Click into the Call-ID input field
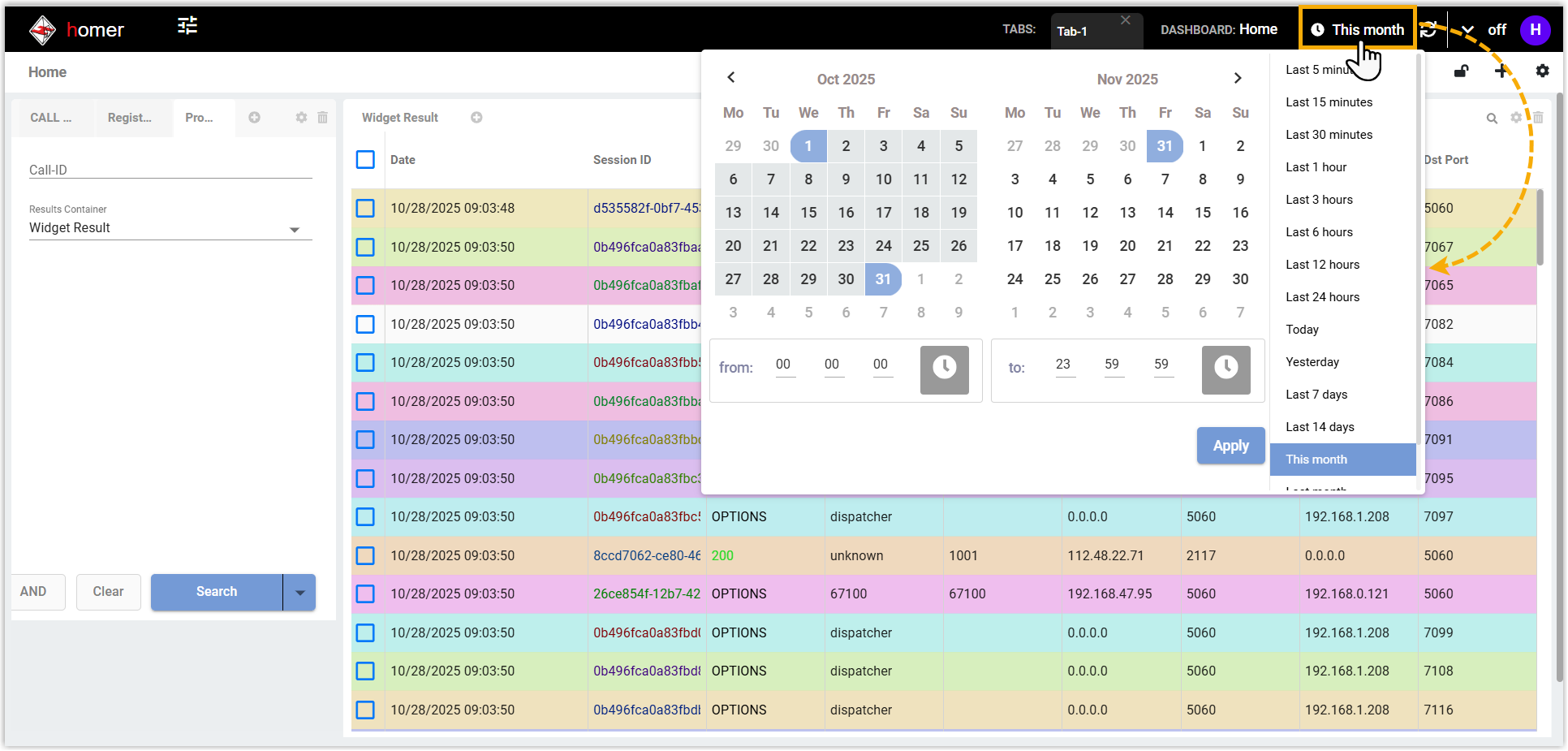Viewport: 1568px width, 751px height. [x=170, y=170]
